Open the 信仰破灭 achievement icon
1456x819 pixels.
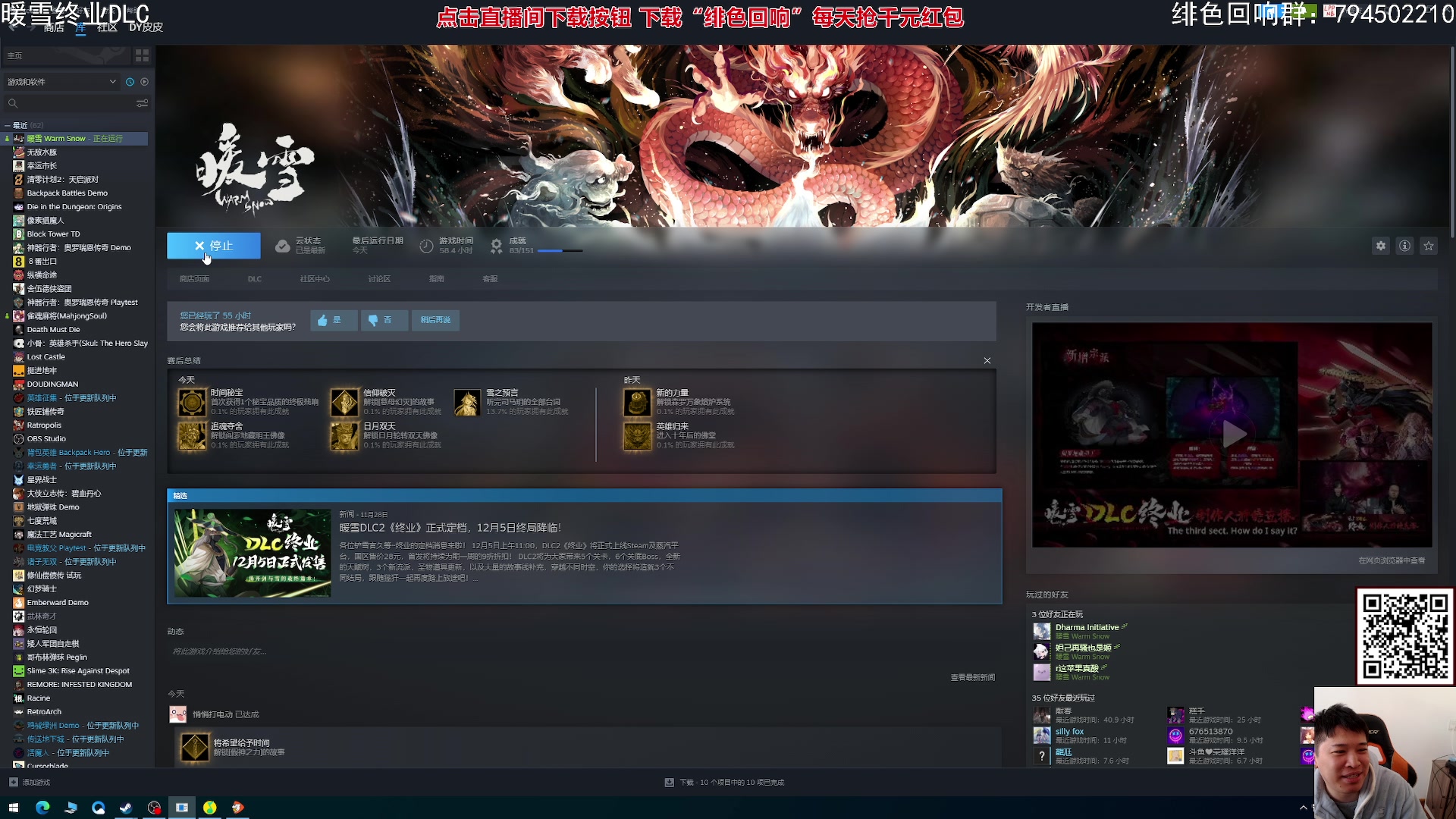344,403
